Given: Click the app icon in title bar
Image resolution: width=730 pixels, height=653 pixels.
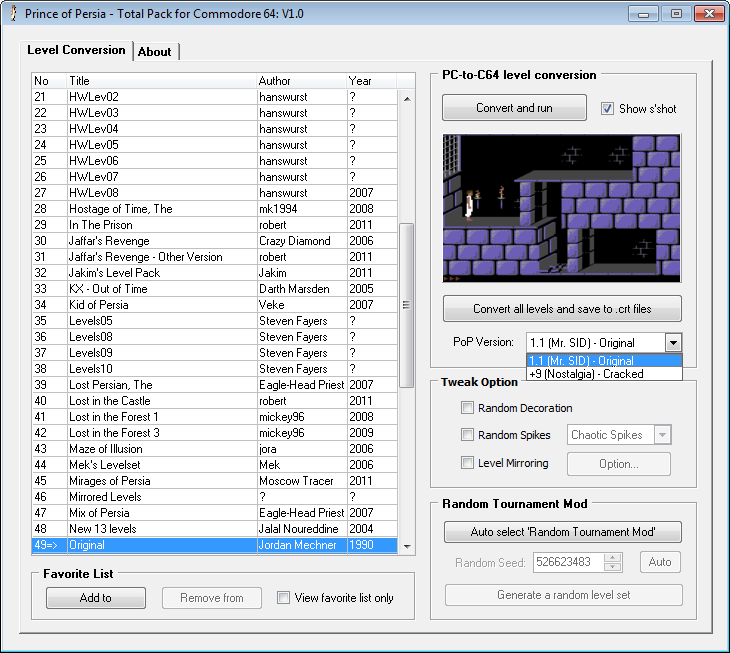Looking at the screenshot, I should point(13,14).
